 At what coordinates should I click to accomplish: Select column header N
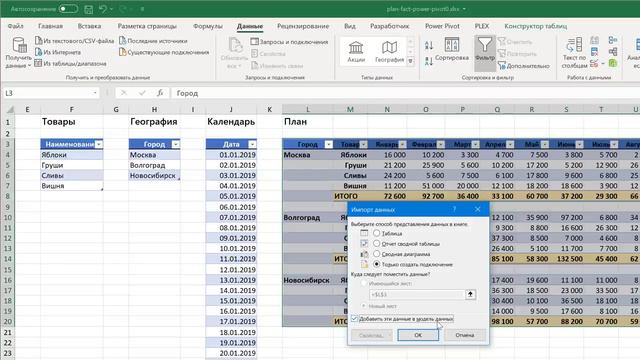tap(387, 109)
